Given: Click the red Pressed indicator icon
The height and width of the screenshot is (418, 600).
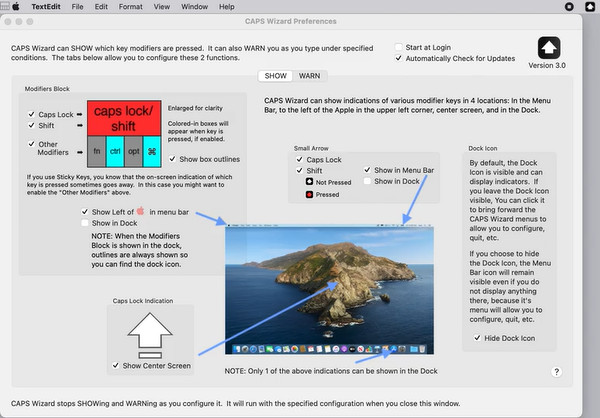Looking at the screenshot, I should (x=309, y=194).
